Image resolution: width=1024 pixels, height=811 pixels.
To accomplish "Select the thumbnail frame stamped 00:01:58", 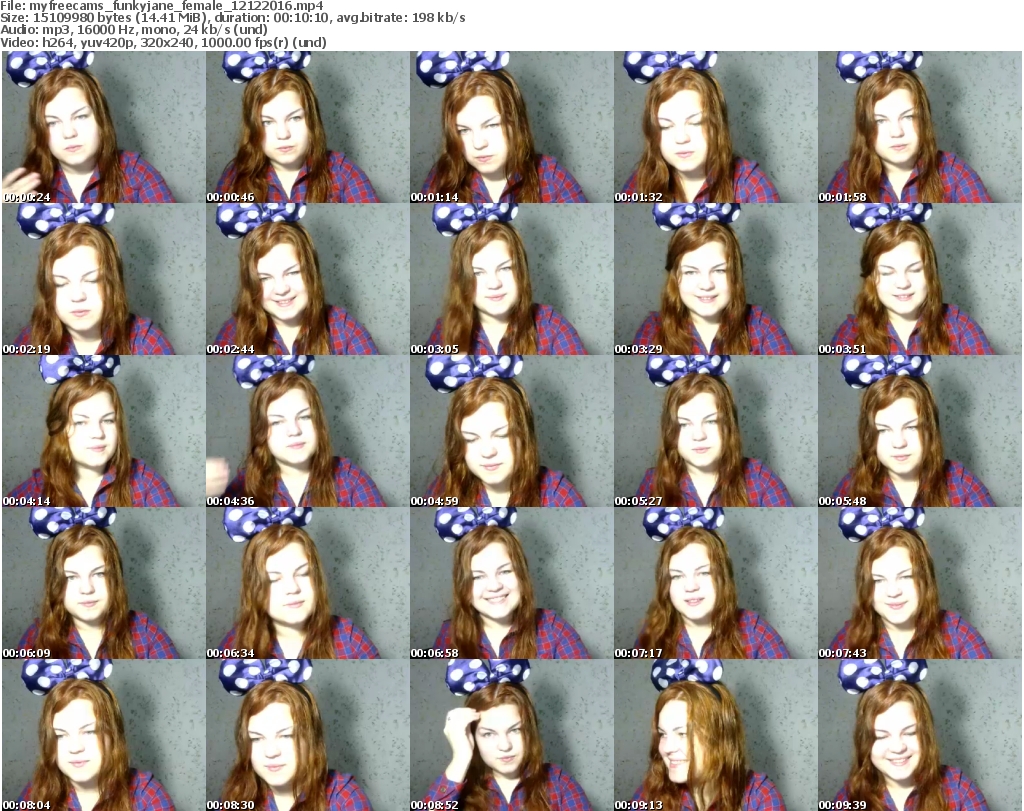I will 920,127.
